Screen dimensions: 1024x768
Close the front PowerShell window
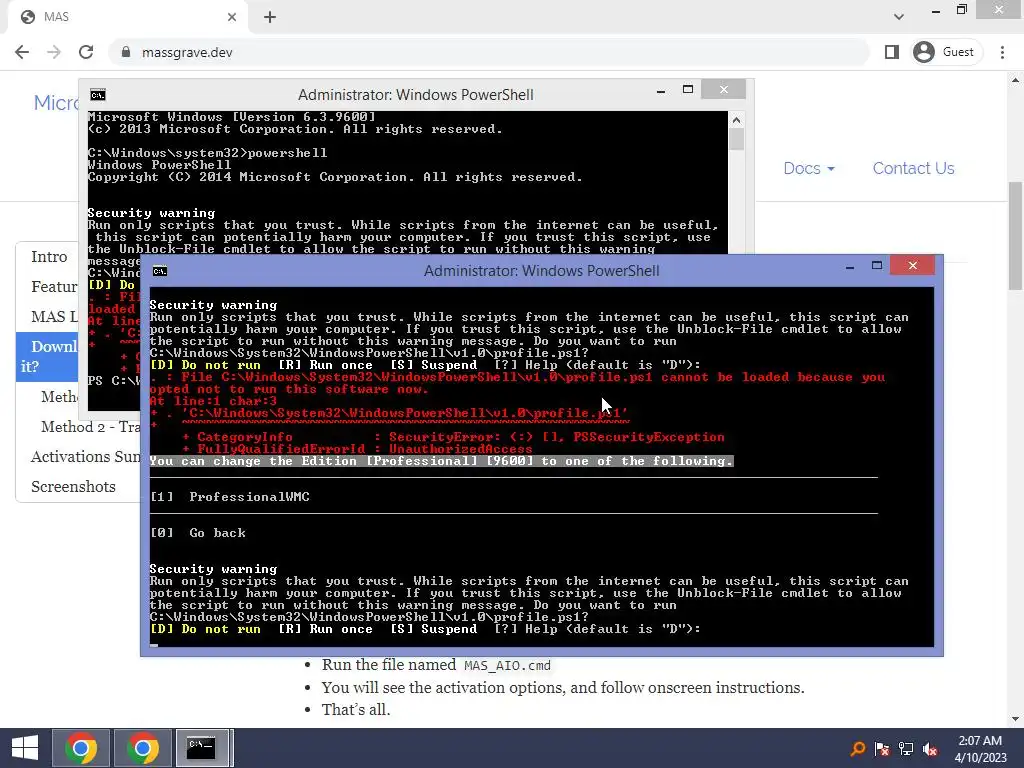[913, 265]
